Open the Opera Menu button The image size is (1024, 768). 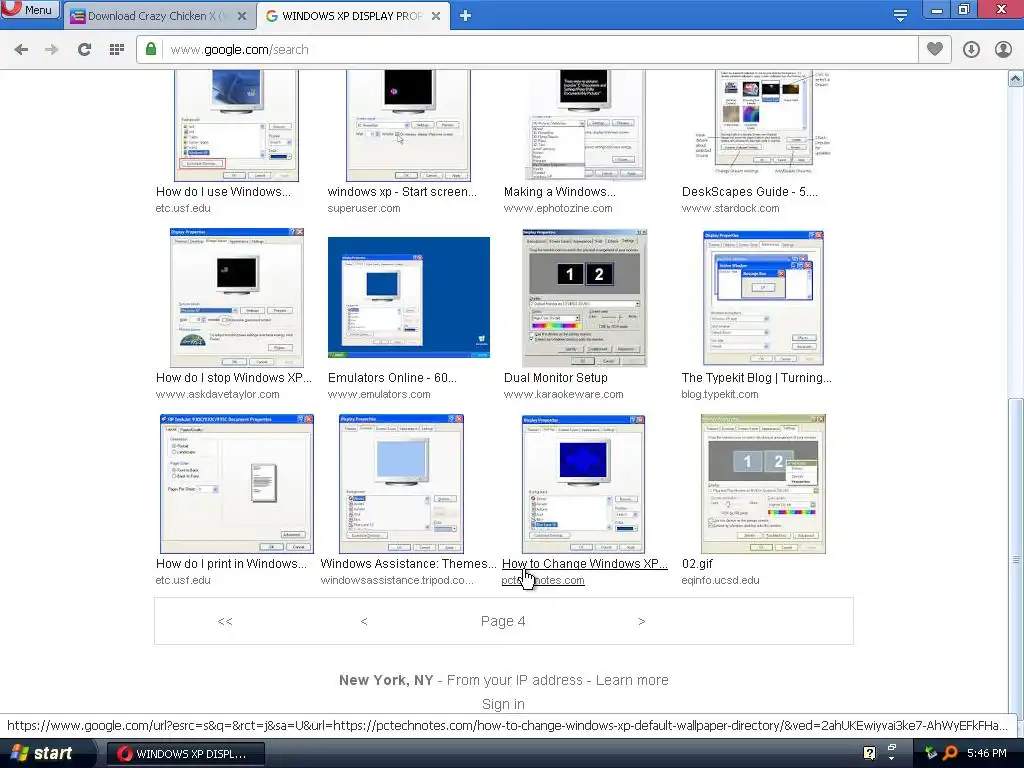coord(29,9)
